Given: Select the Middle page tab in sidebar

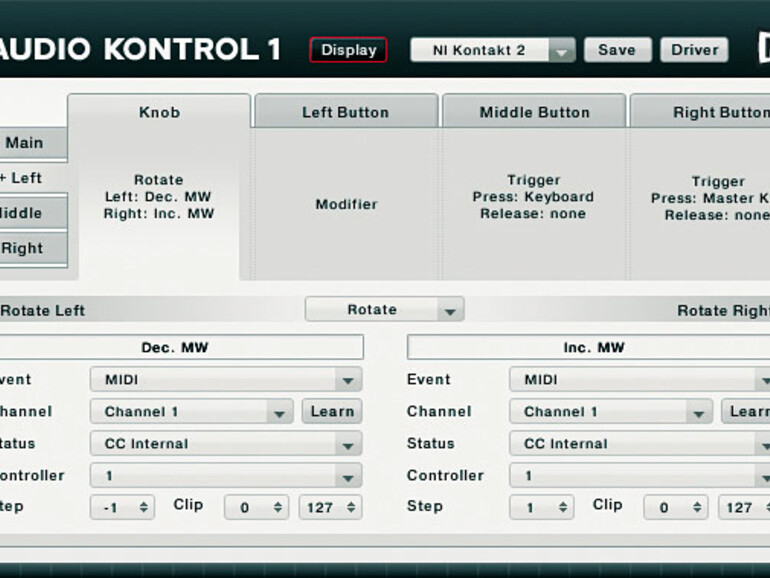Looking at the screenshot, I should point(32,213).
